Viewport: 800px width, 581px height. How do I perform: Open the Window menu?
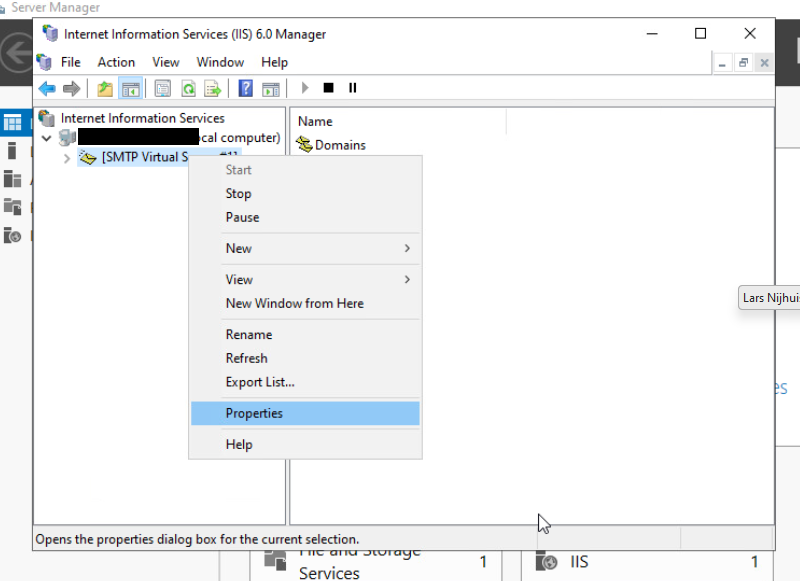tap(220, 62)
